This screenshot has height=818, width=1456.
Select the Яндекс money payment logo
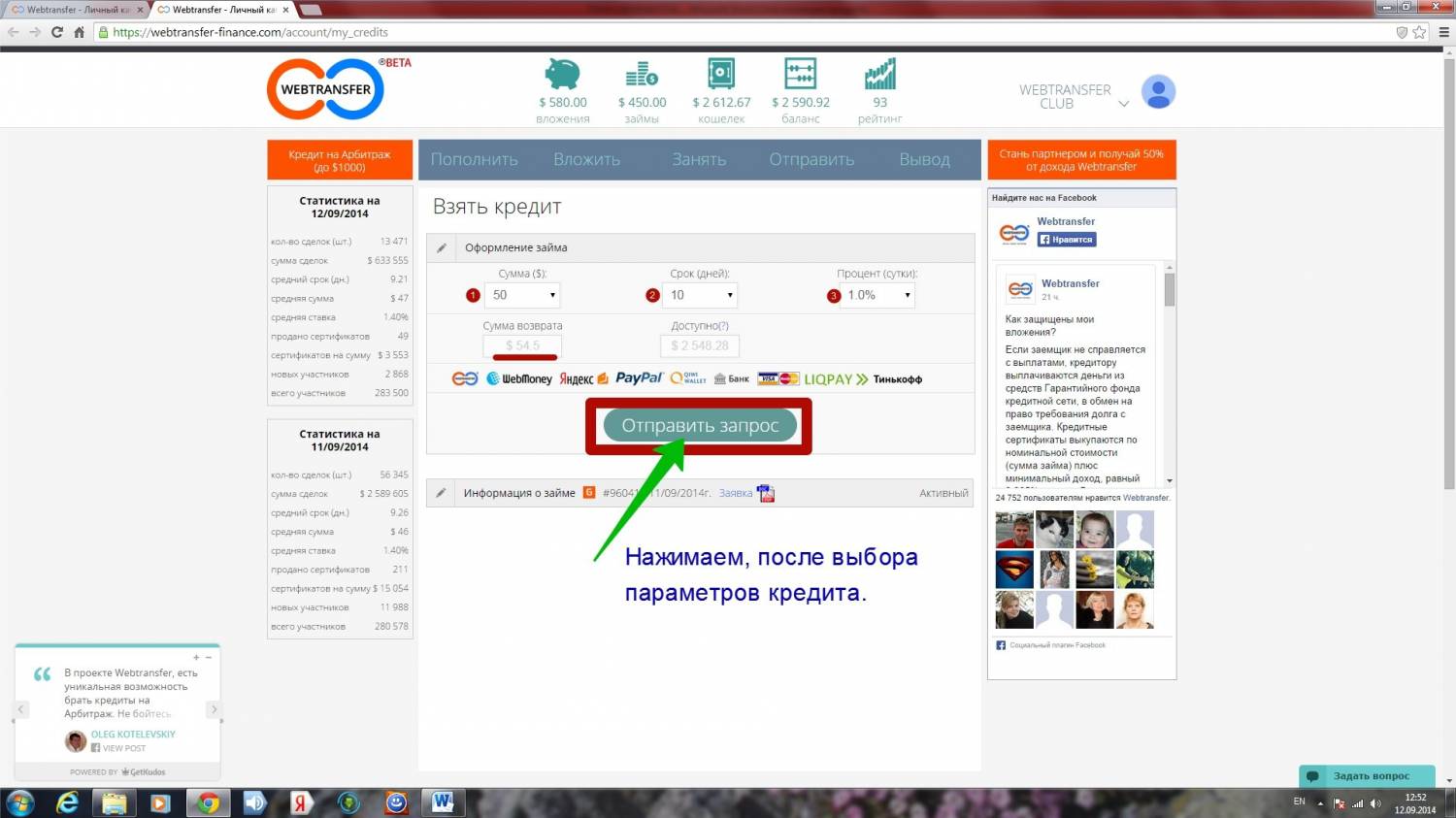583,378
